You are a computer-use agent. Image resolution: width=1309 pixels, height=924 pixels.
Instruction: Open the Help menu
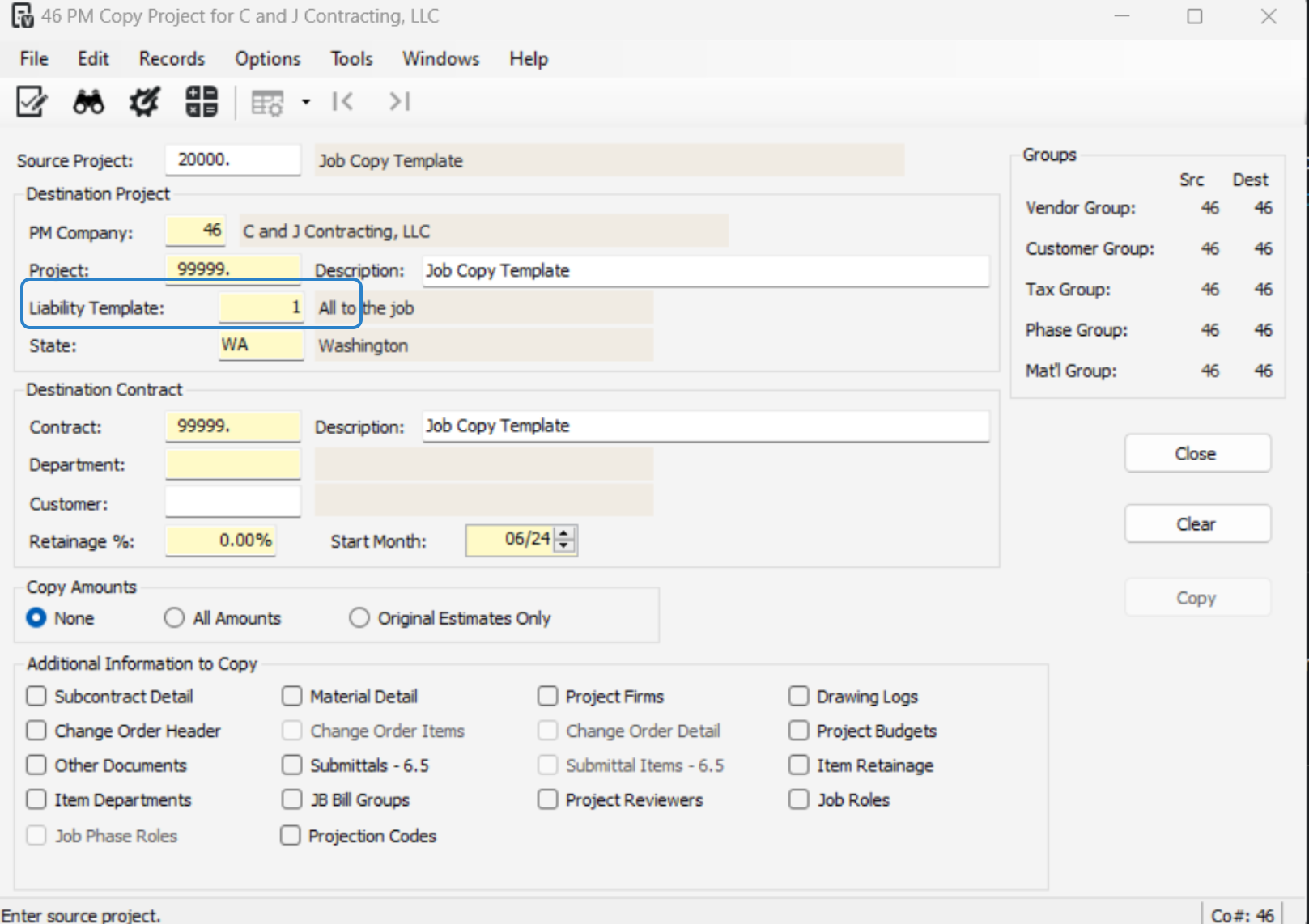[529, 59]
